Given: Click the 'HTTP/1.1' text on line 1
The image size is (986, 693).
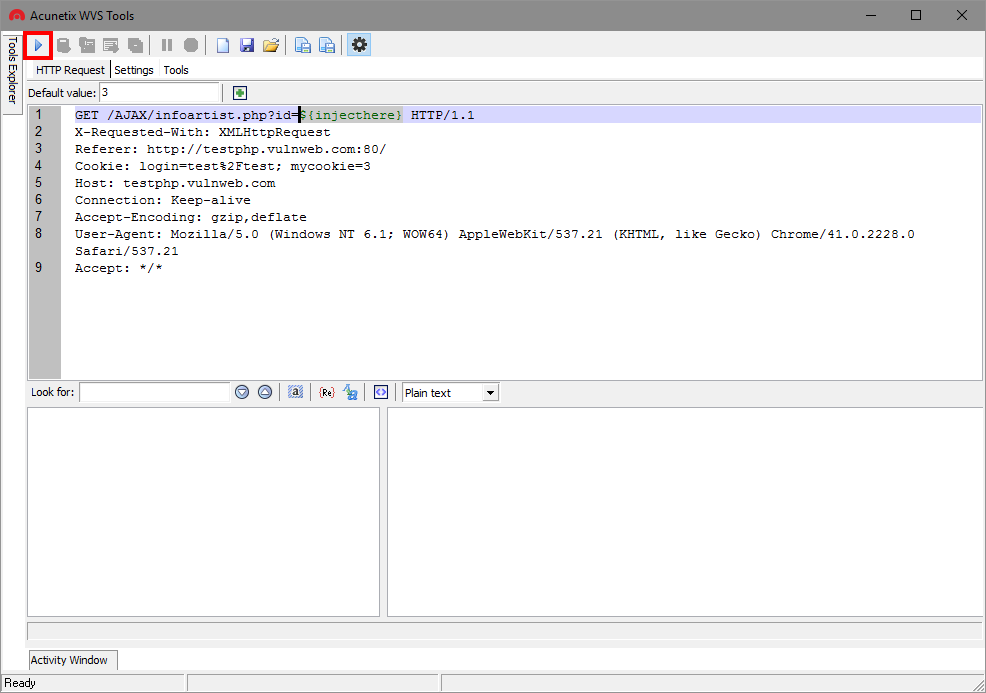Looking at the screenshot, I should tap(443, 115).
